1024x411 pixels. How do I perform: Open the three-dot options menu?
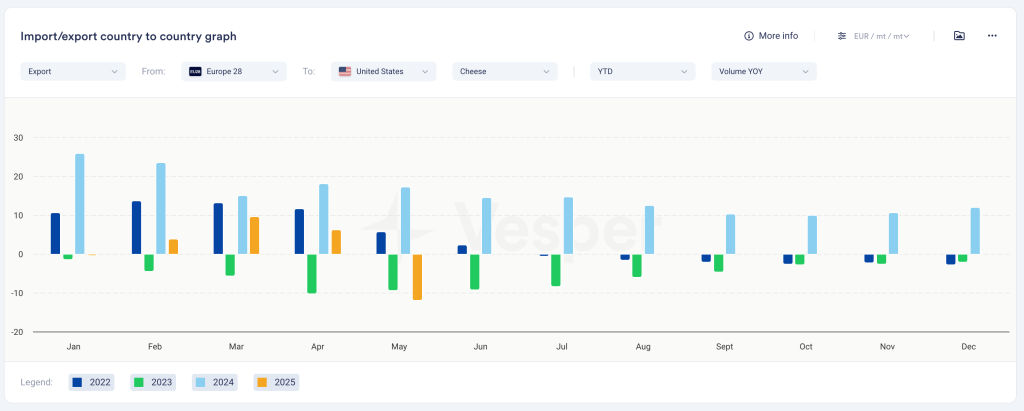tap(992, 36)
